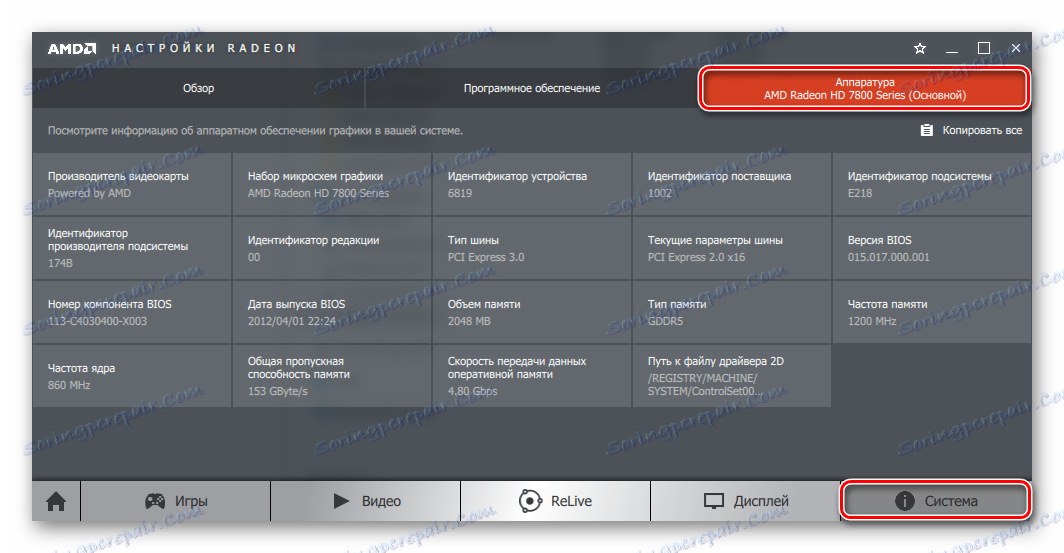Click the clipboard icon beside Копировать все

point(926,130)
